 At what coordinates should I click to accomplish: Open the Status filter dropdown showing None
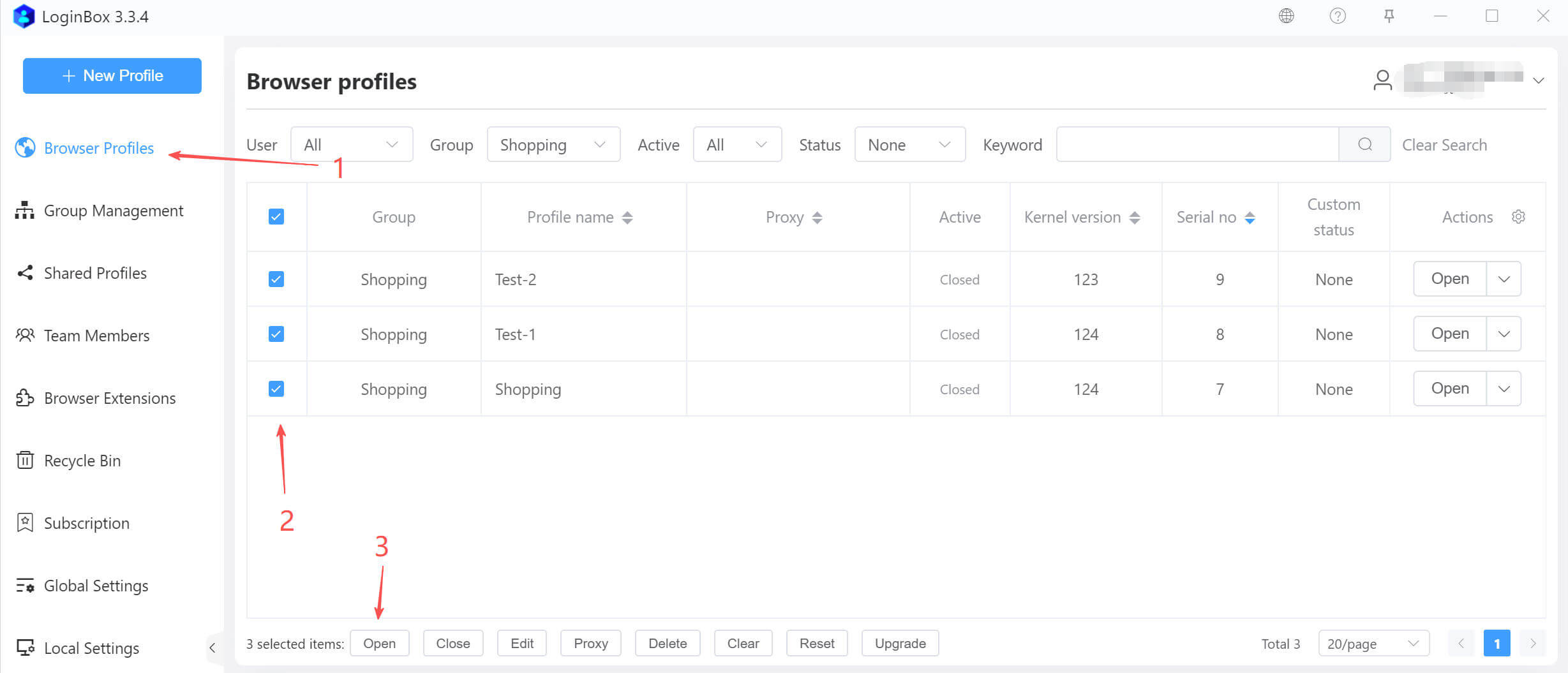click(909, 145)
